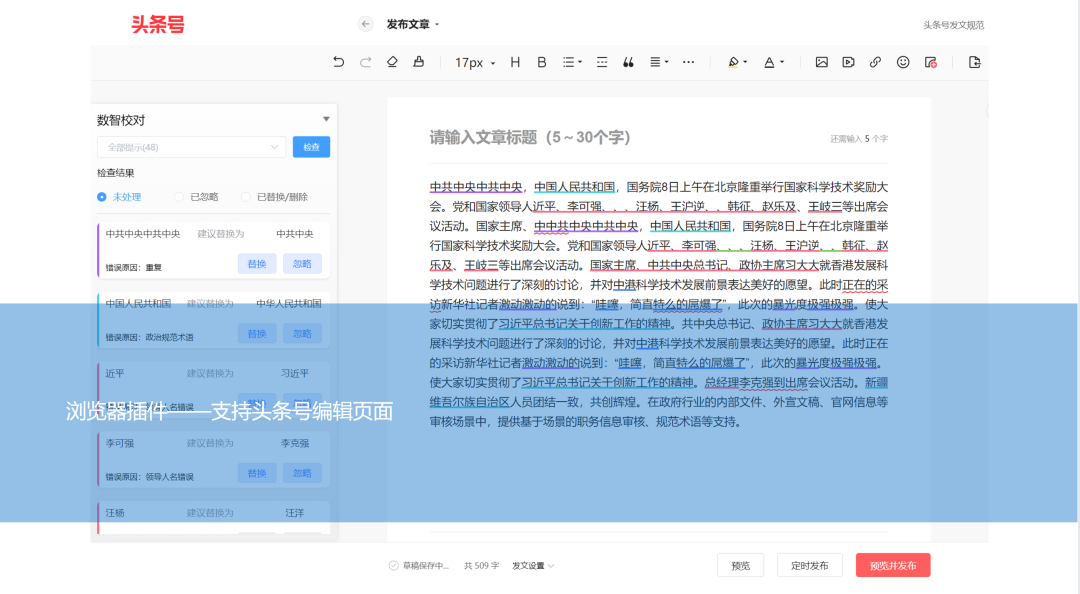Viewport: 1080px width, 594px height.
Task: Open the list style dropdown
Action: (x=572, y=62)
